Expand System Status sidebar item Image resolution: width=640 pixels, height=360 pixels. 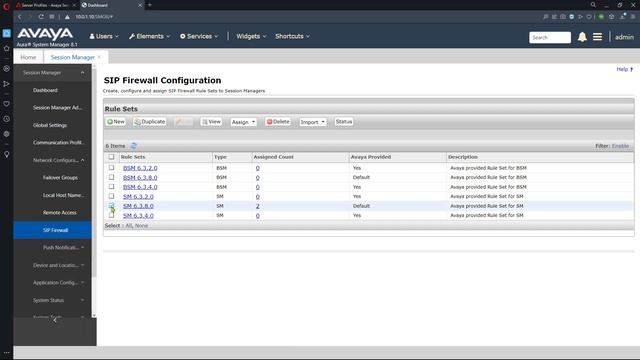(x=82, y=300)
